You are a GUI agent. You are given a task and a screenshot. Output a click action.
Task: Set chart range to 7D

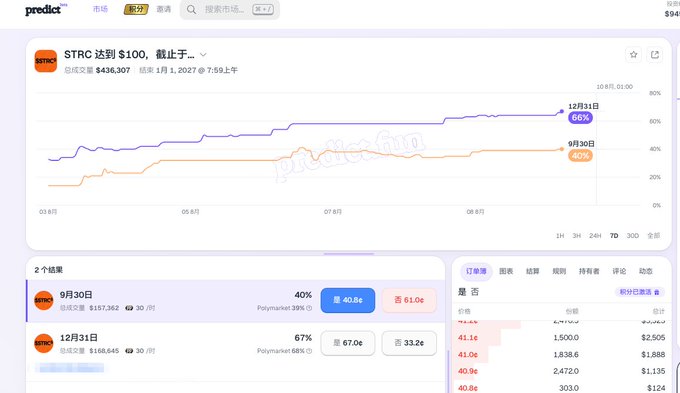[x=614, y=236]
